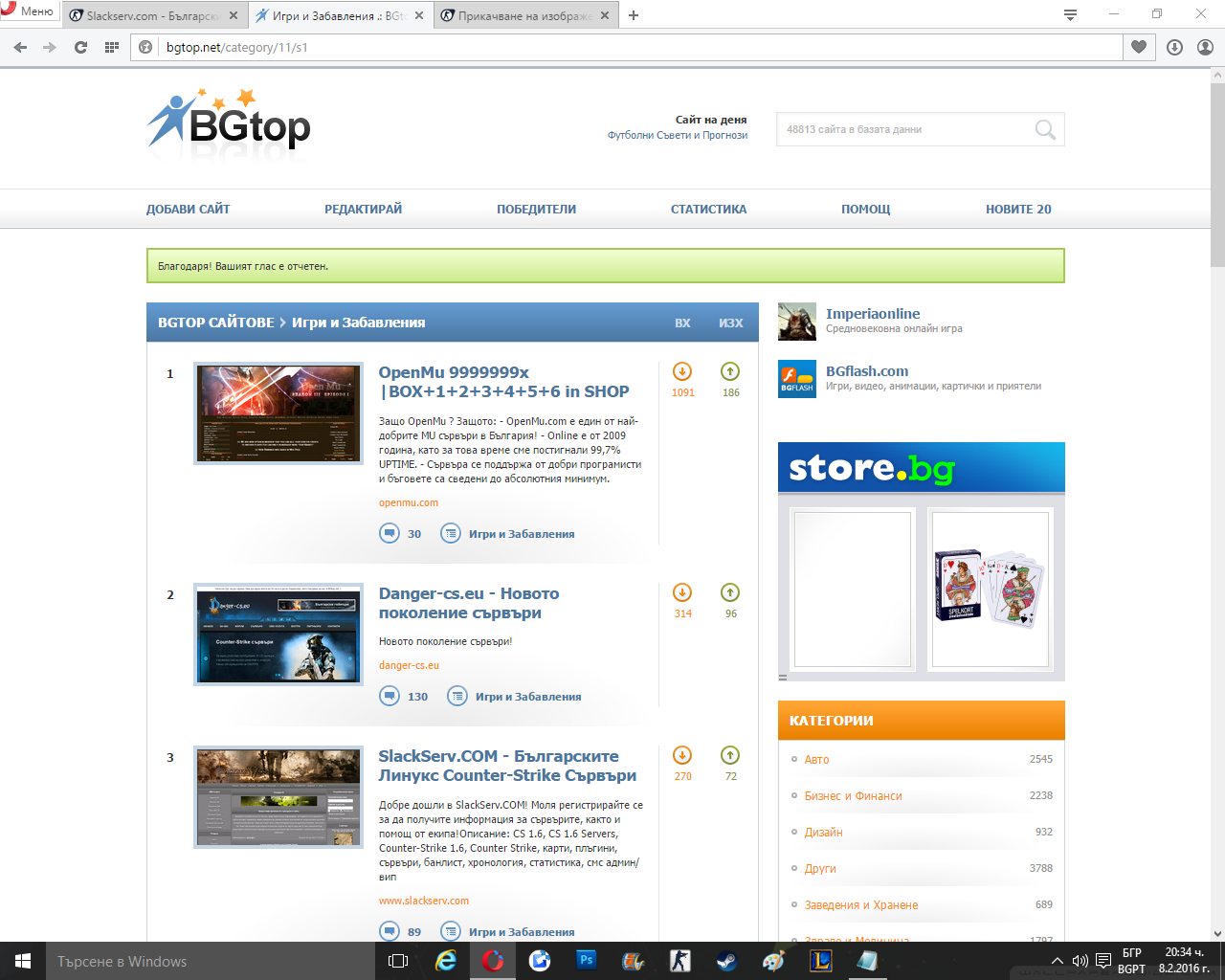Open Danger-cs.eu comments bubble icon

(x=390, y=696)
